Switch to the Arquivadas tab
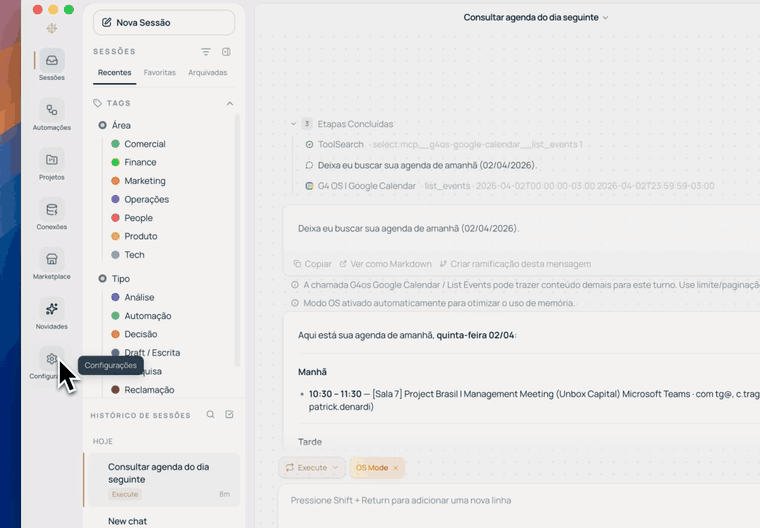This screenshot has height=528, width=760. pos(207,73)
